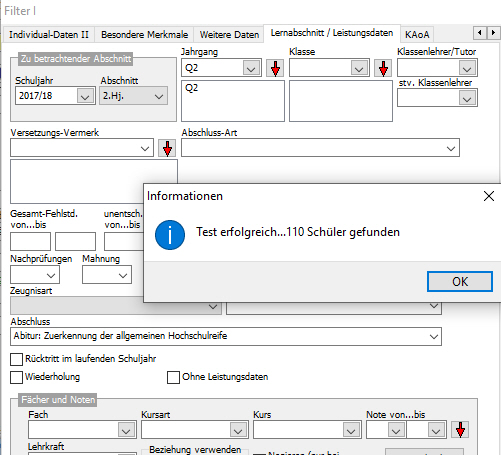
Task: Switch to Besondere Merkmale tab
Action: (x=144, y=34)
